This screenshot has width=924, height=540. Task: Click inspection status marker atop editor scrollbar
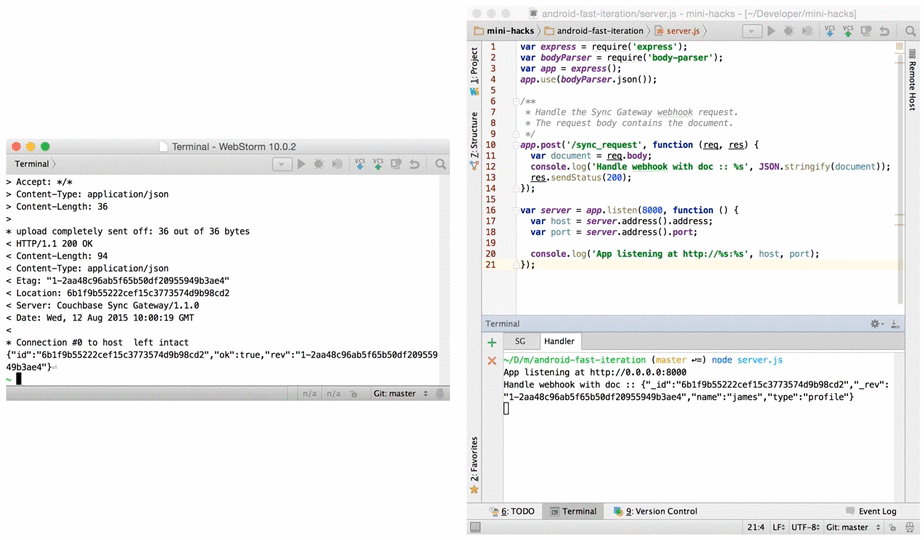pyautogui.click(x=899, y=46)
